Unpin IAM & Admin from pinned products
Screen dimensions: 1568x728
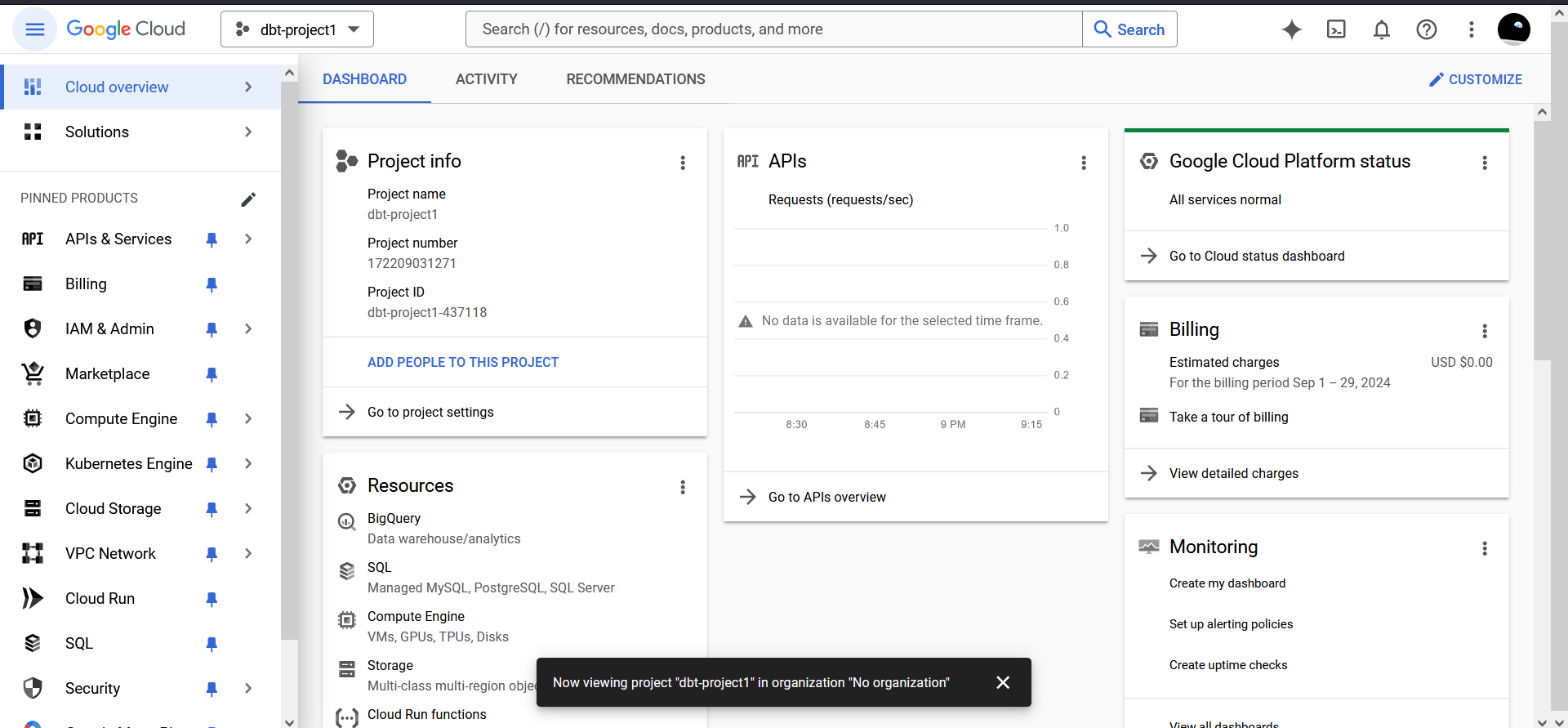click(212, 329)
